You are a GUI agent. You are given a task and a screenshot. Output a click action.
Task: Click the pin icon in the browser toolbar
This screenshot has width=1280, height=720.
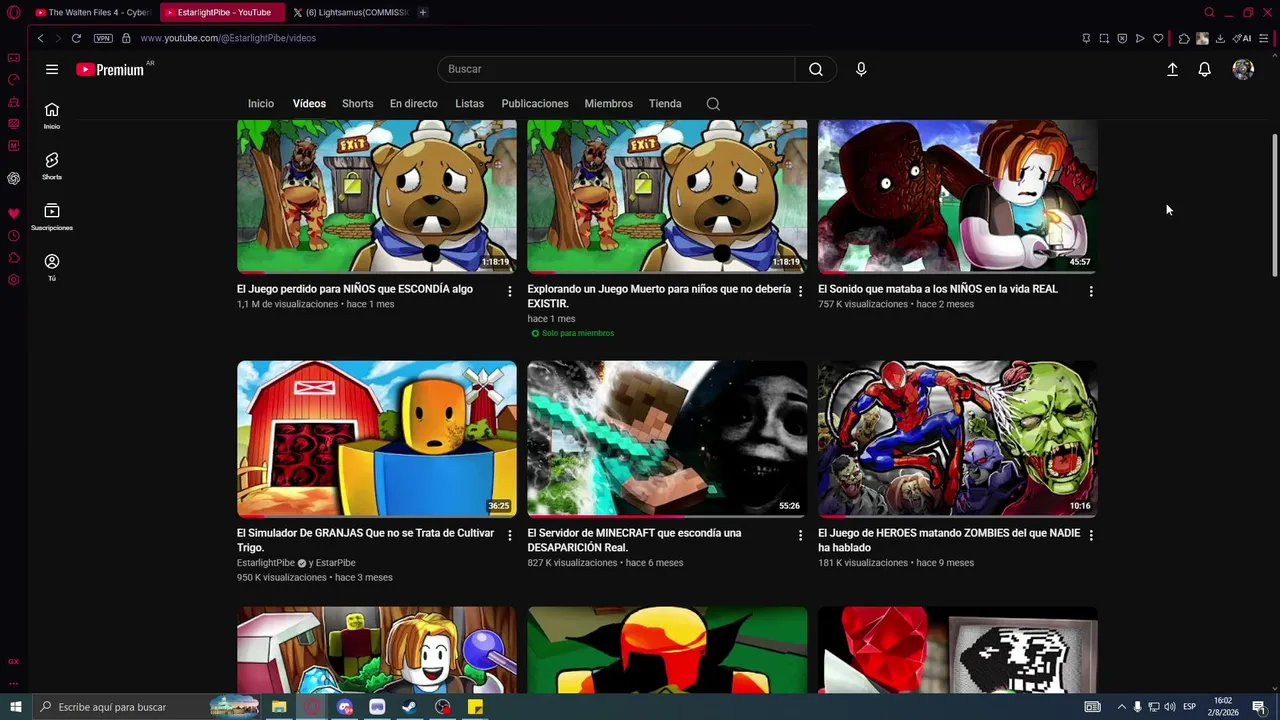click(x=1086, y=38)
